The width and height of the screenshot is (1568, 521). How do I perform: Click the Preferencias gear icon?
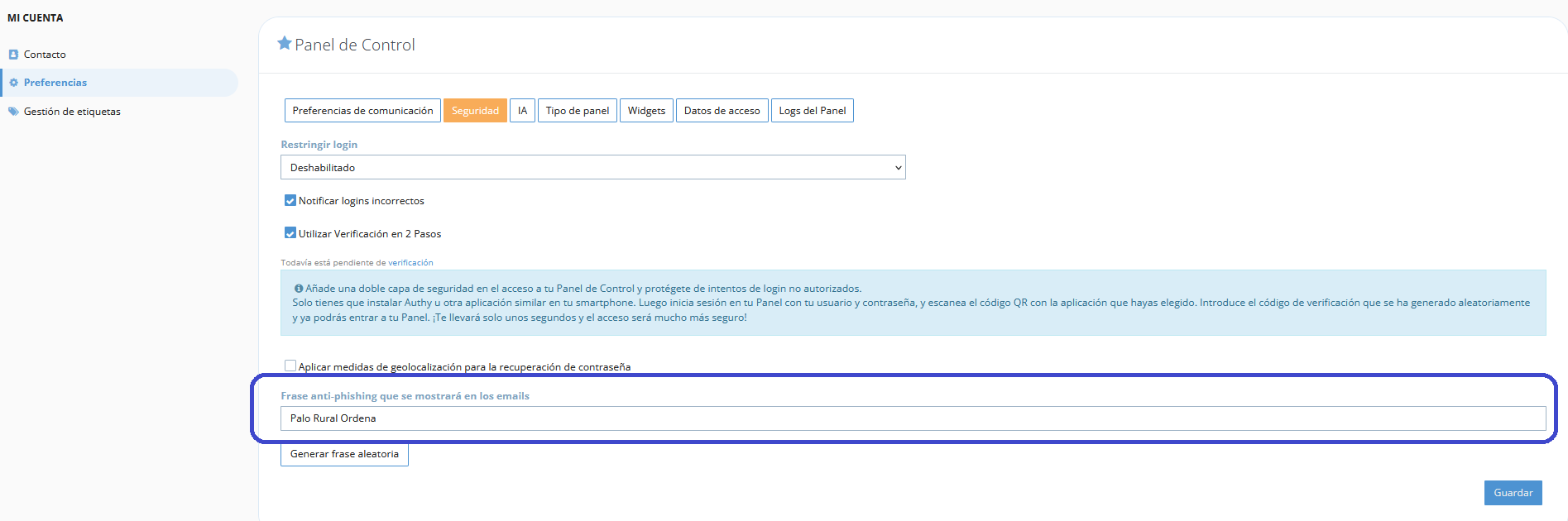[x=13, y=83]
